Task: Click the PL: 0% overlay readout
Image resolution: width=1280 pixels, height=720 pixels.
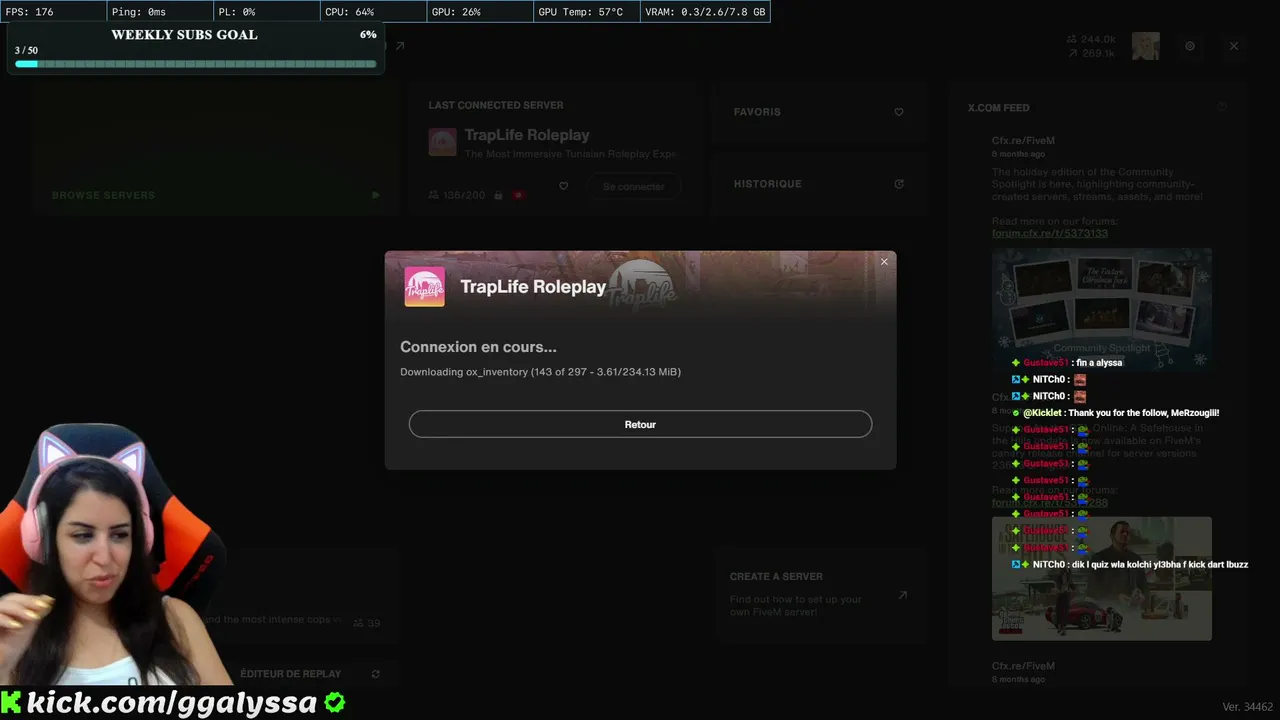Action: coord(237,12)
